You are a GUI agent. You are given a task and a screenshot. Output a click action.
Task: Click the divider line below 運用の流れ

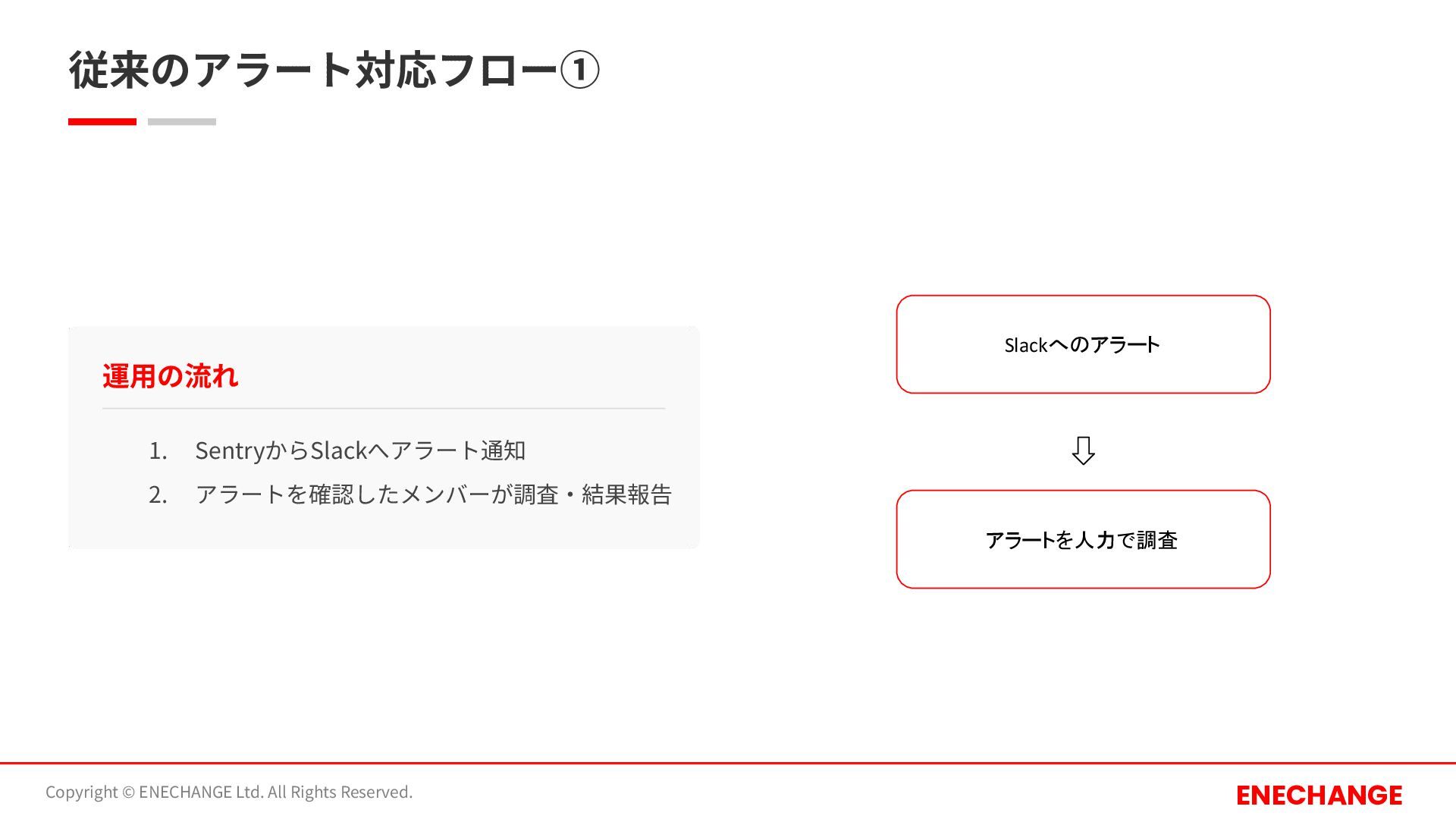click(x=384, y=408)
